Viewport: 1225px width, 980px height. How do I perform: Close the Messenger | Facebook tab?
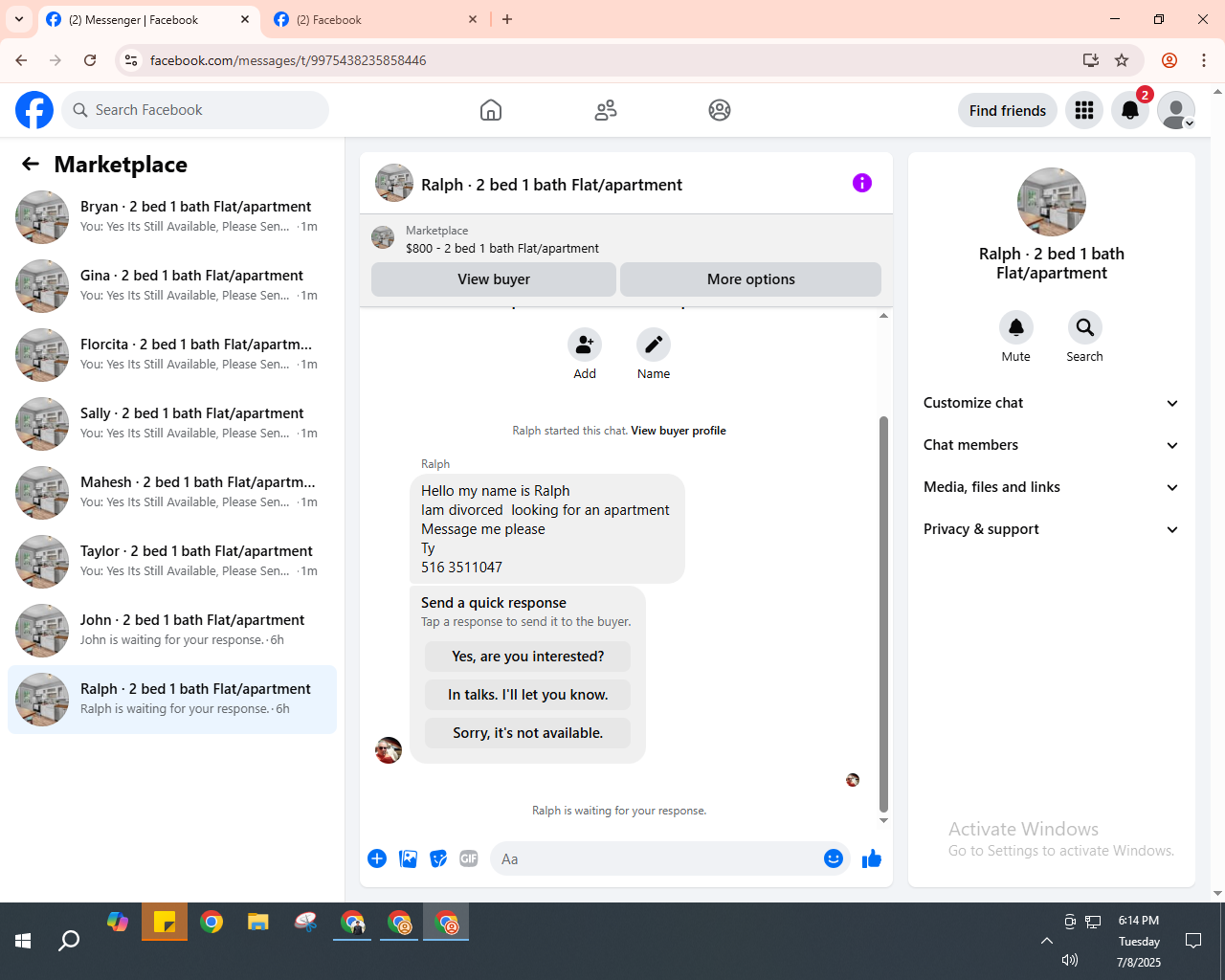tap(245, 19)
